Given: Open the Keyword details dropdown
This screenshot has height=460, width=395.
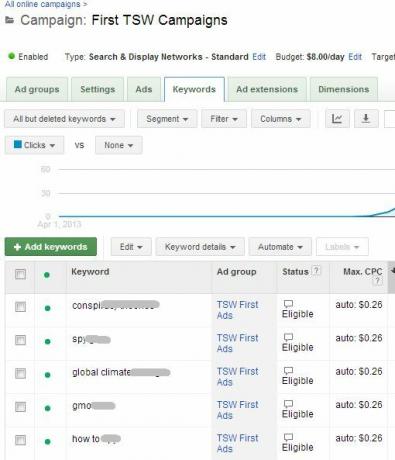Looking at the screenshot, I should (200, 247).
